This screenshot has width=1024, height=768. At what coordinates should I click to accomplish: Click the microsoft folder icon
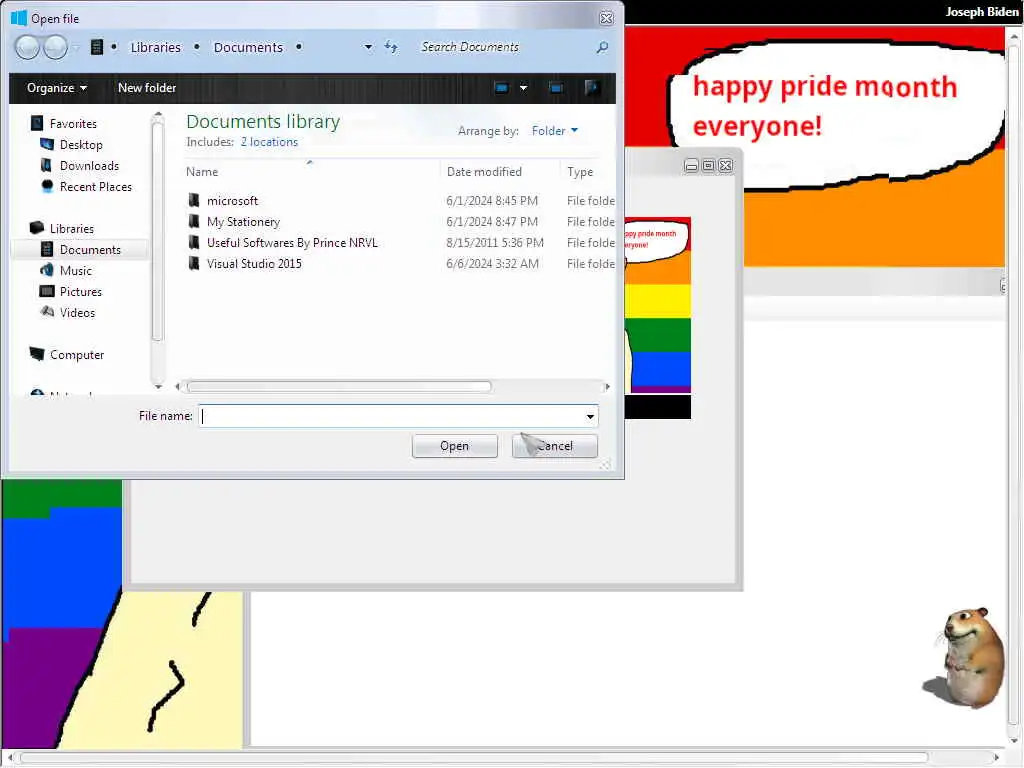pyautogui.click(x=194, y=200)
